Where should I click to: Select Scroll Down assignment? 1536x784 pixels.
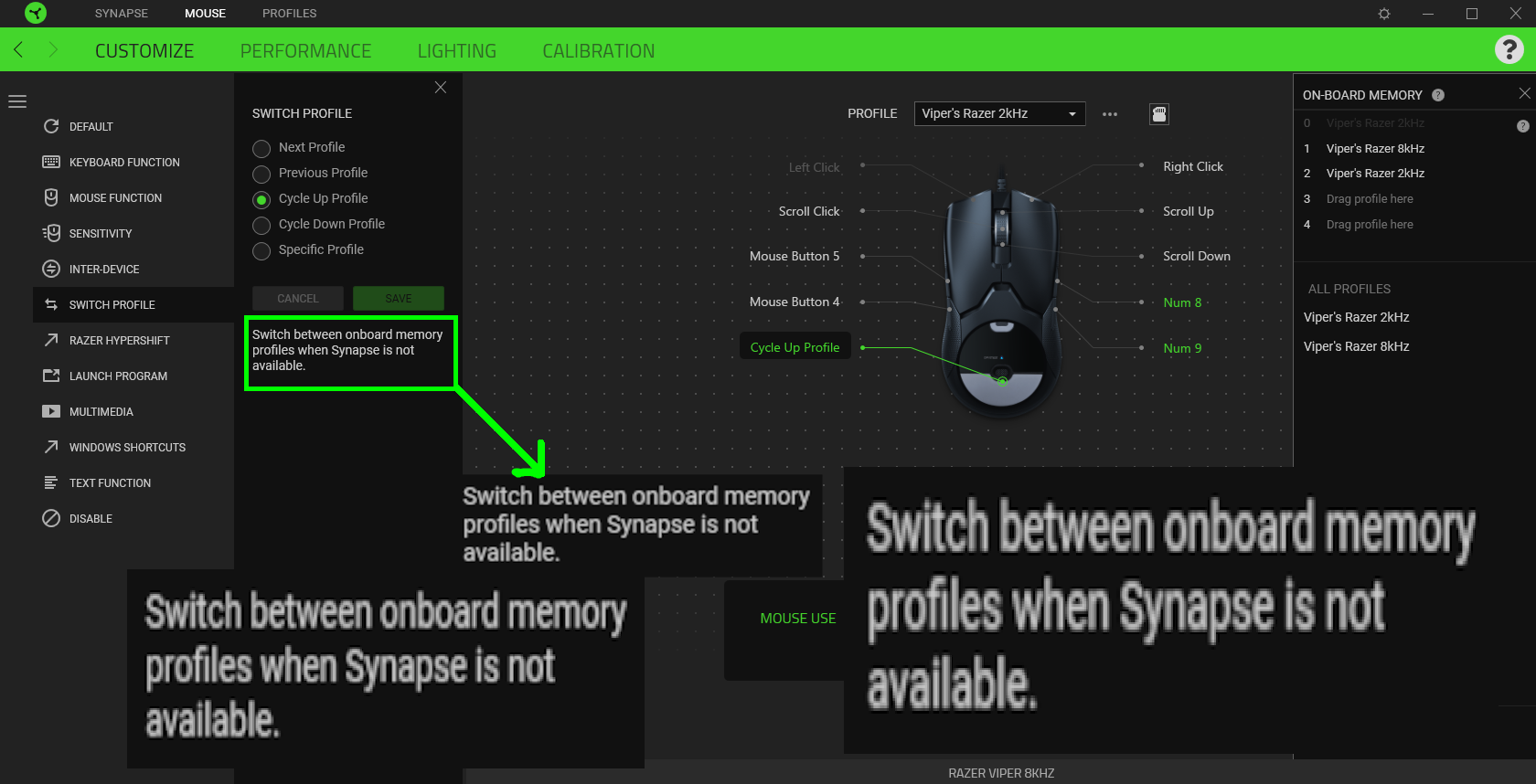(x=1197, y=256)
